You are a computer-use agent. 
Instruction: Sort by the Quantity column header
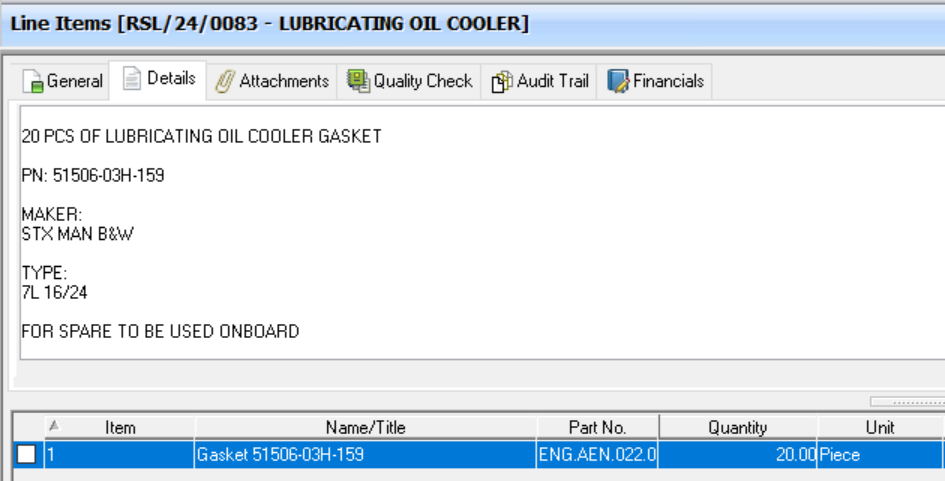[x=737, y=427]
